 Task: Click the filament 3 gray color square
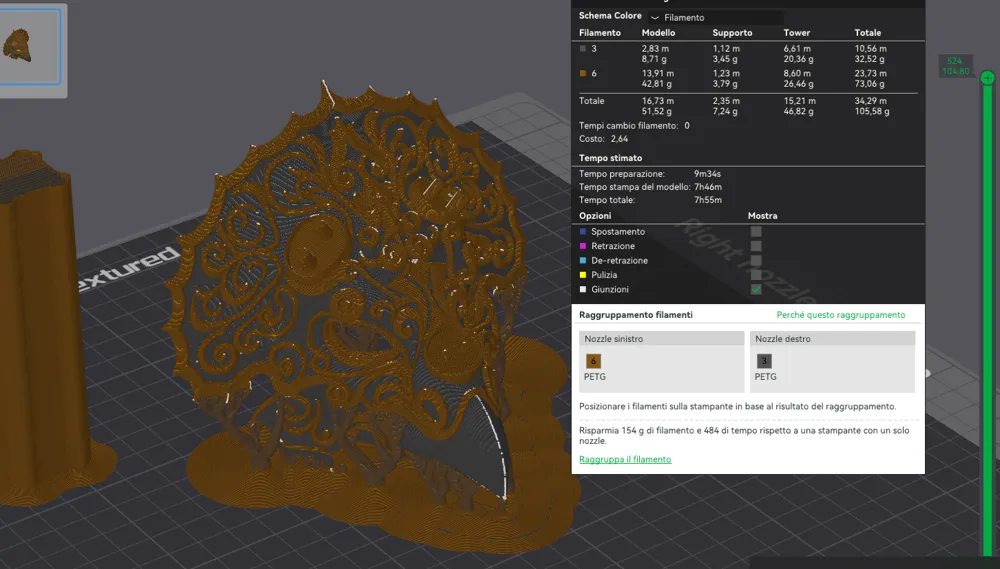pos(582,48)
